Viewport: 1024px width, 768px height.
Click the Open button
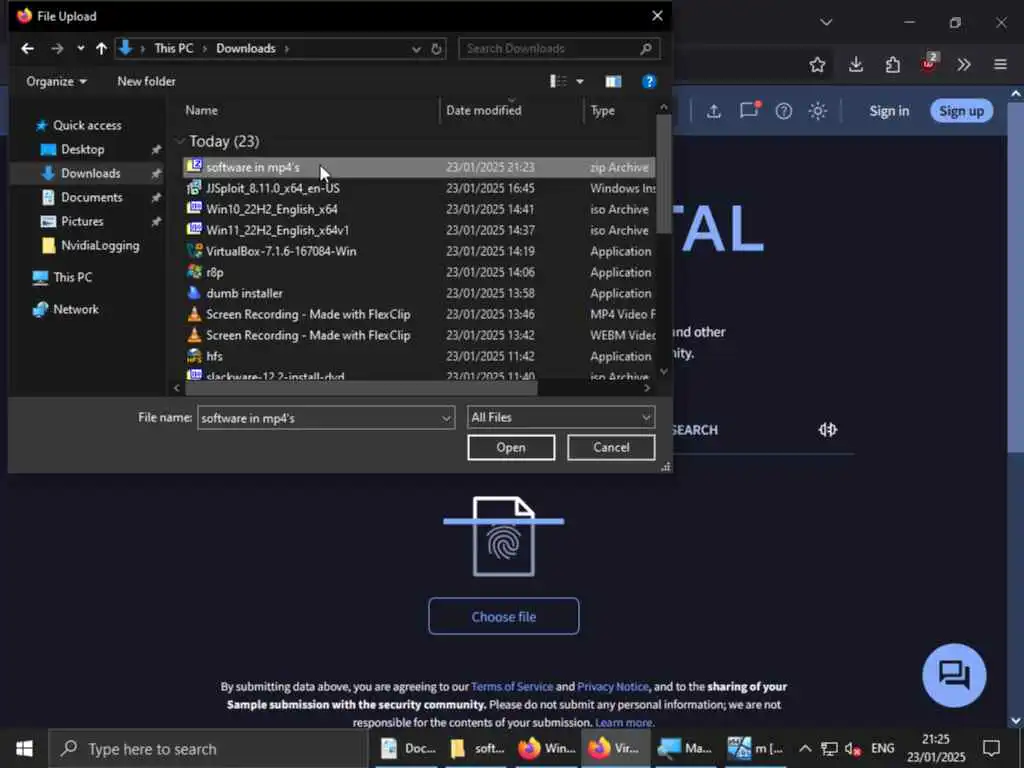click(511, 448)
